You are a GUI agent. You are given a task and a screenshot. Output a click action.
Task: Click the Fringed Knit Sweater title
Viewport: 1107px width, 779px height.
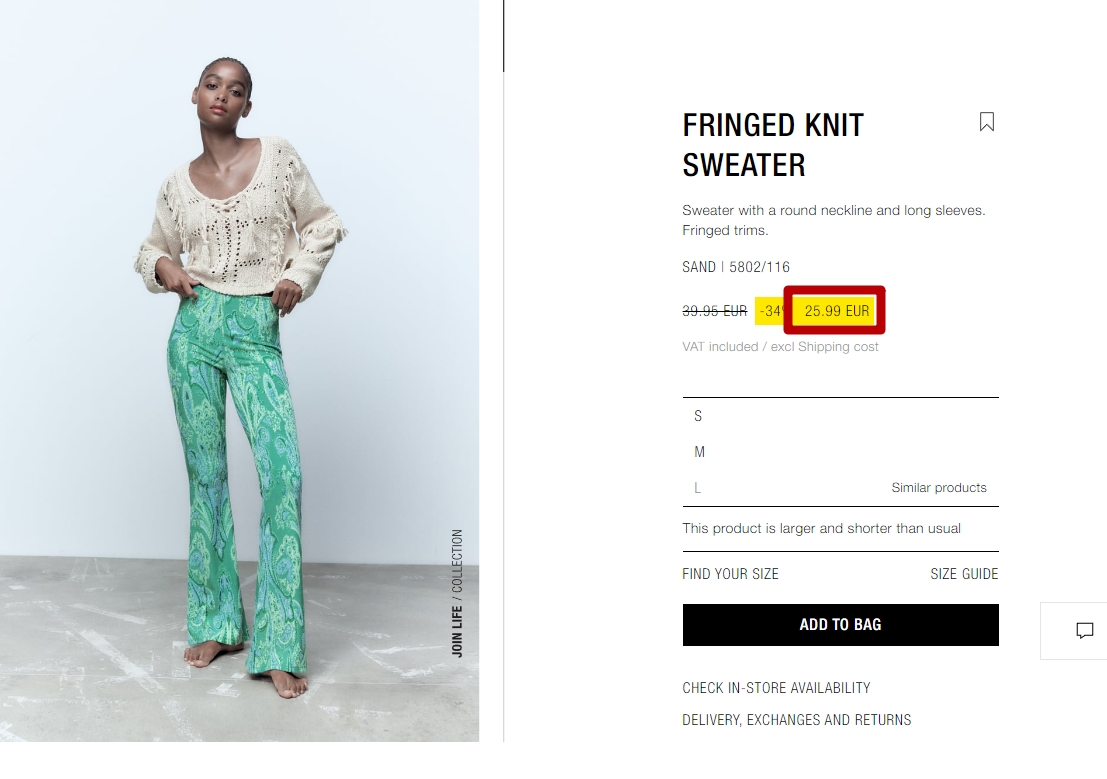click(x=773, y=145)
